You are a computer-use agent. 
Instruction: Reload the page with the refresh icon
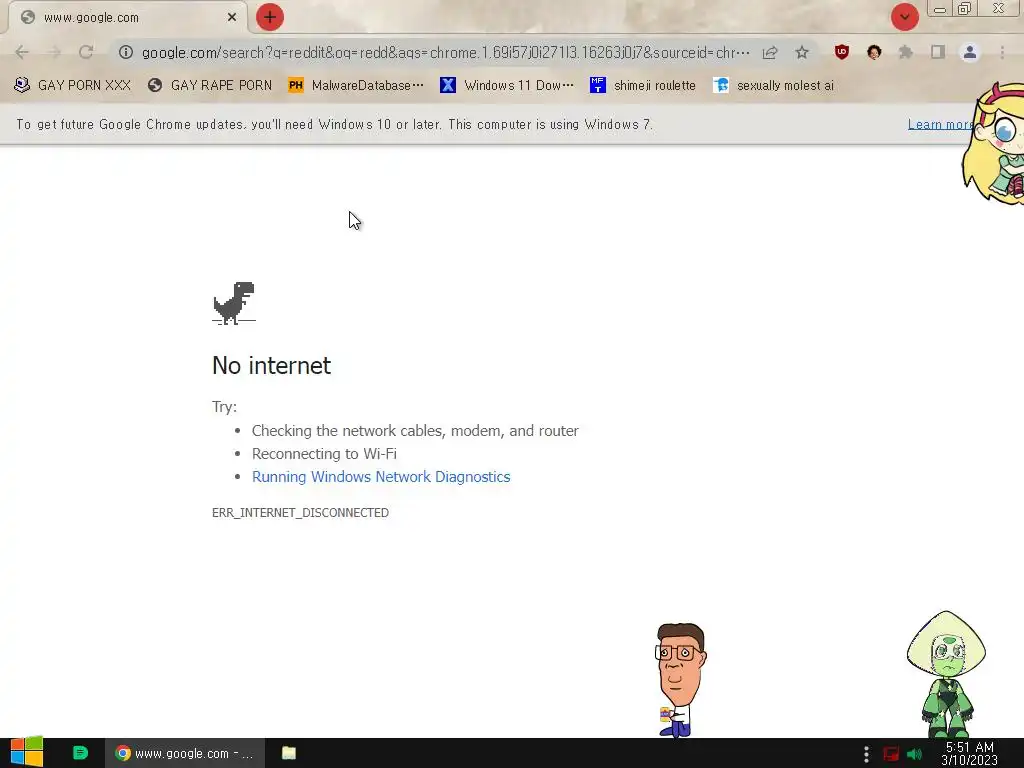pyautogui.click(x=86, y=52)
